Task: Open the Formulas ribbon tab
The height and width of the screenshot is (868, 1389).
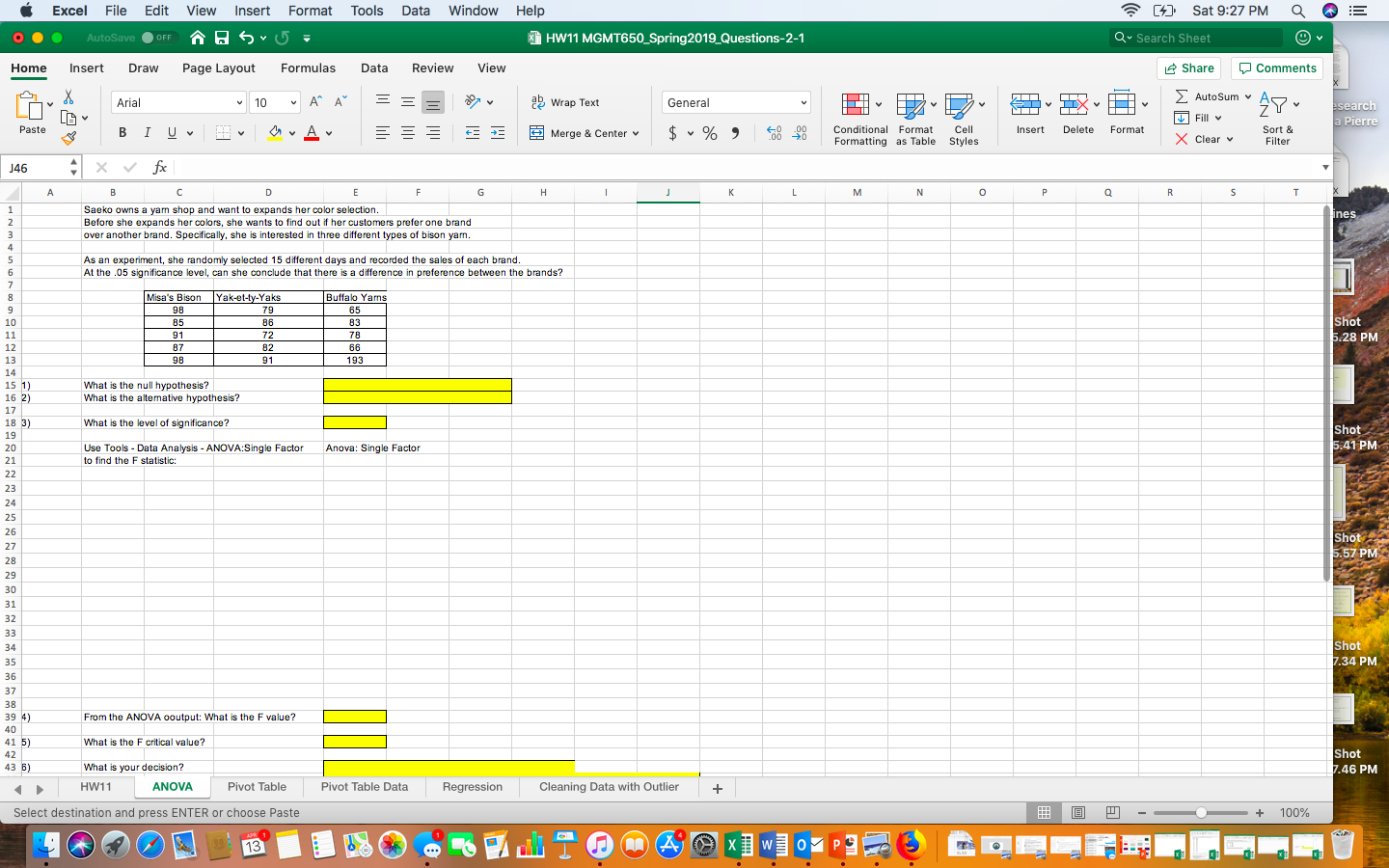Action: pyautogui.click(x=308, y=68)
